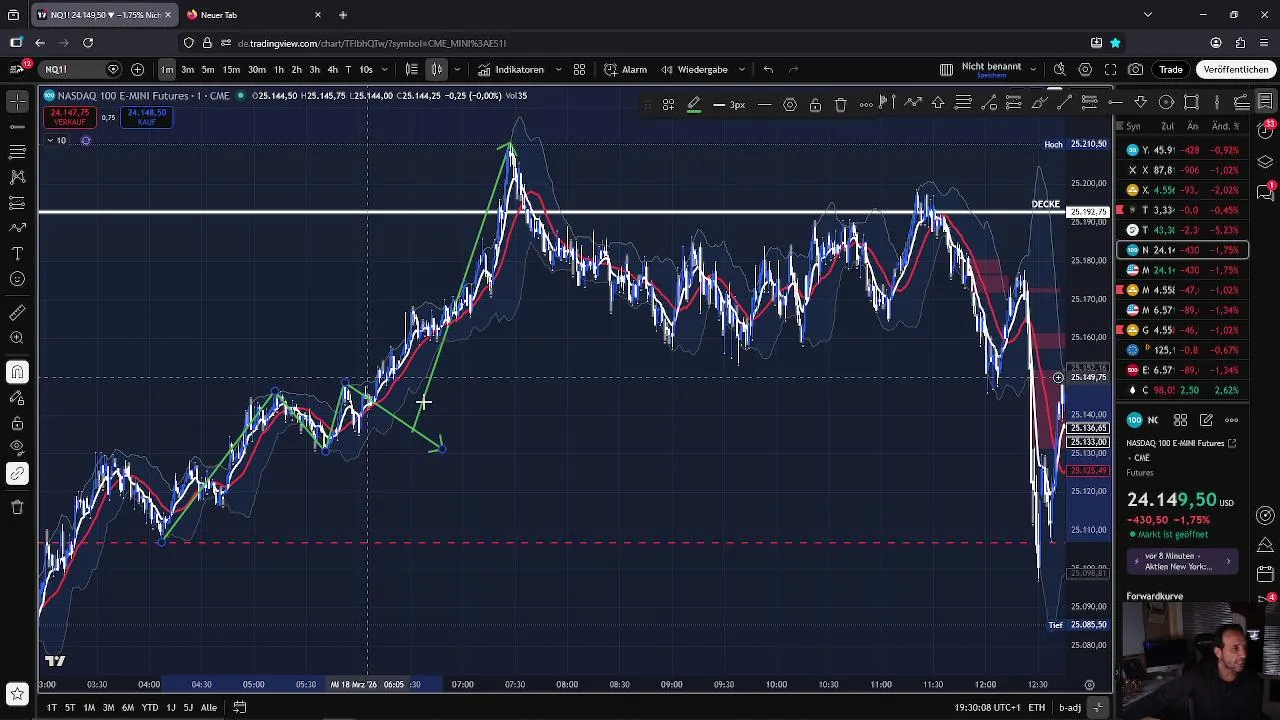The width and height of the screenshot is (1280, 720).
Task: Click the undo arrow in top toolbar
Action: (768, 69)
